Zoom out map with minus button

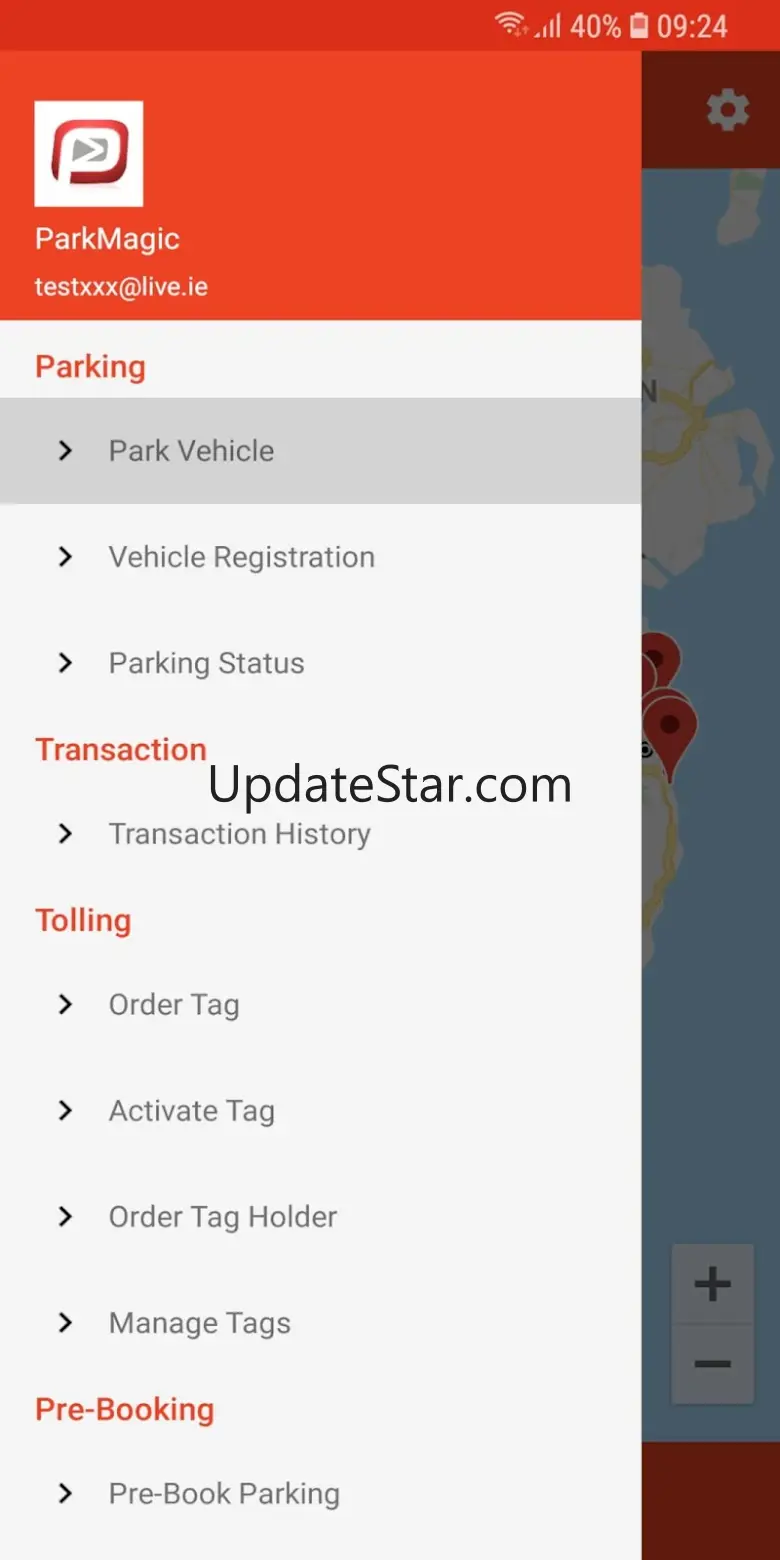pyautogui.click(x=712, y=1364)
